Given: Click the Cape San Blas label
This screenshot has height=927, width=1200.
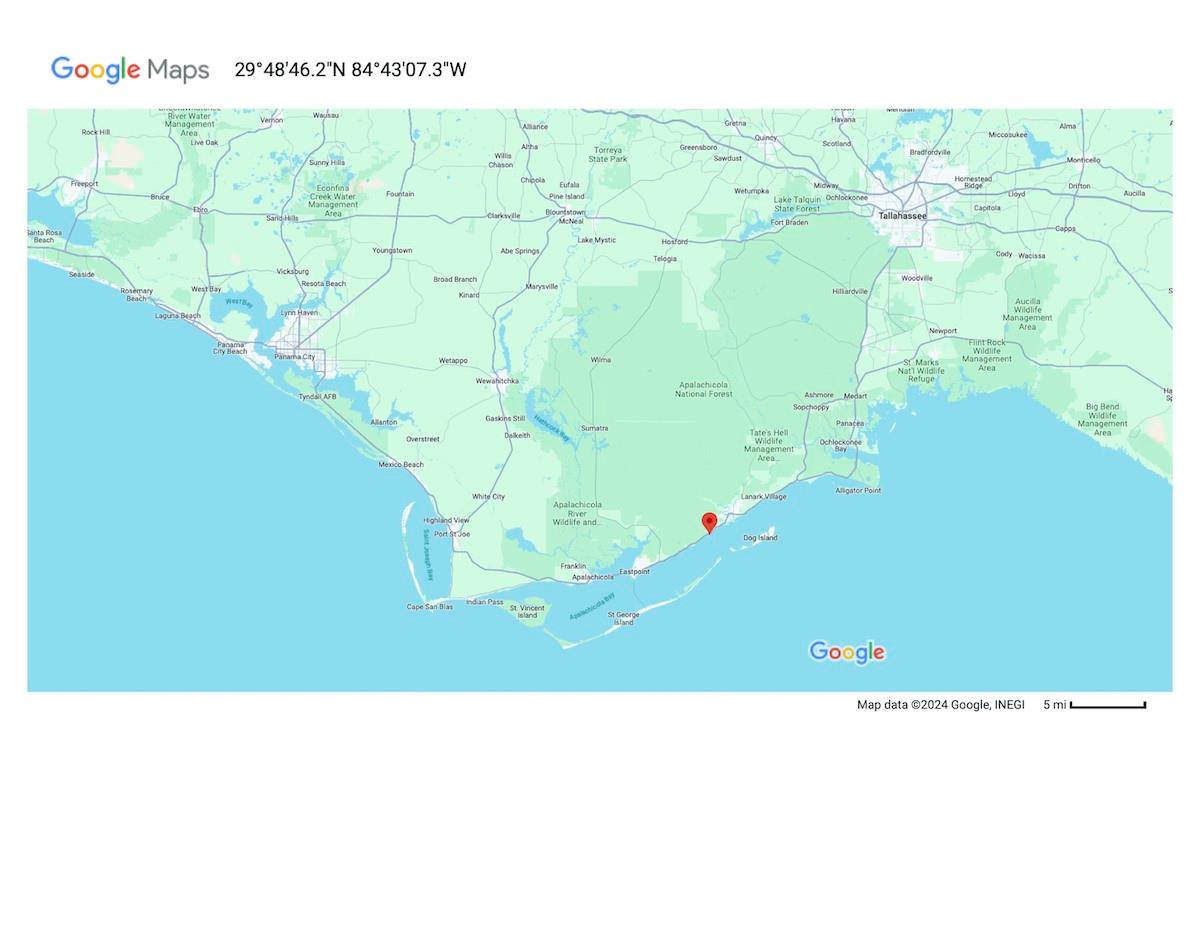Looking at the screenshot, I should point(428,607).
